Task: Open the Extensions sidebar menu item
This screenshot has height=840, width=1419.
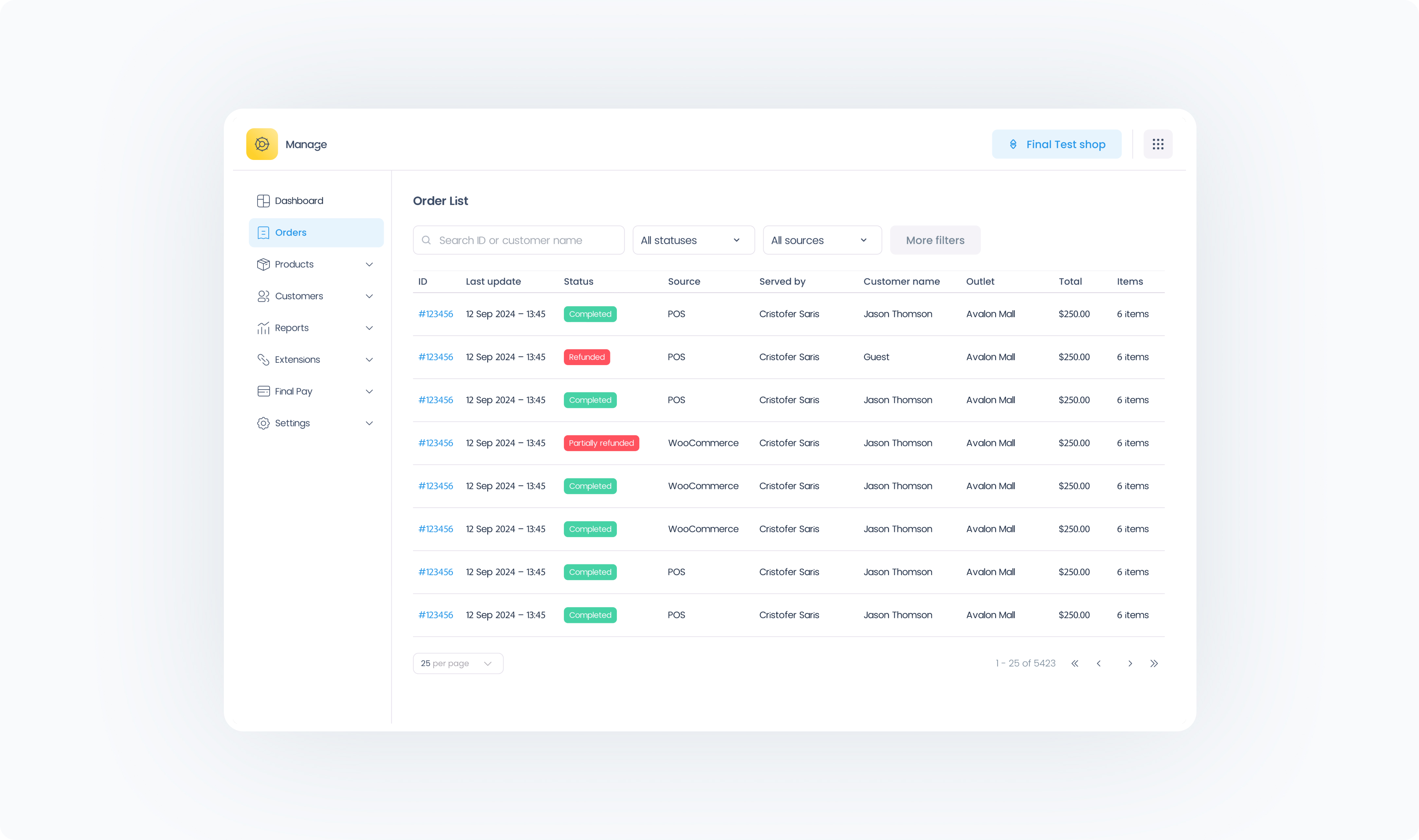Action: (297, 359)
